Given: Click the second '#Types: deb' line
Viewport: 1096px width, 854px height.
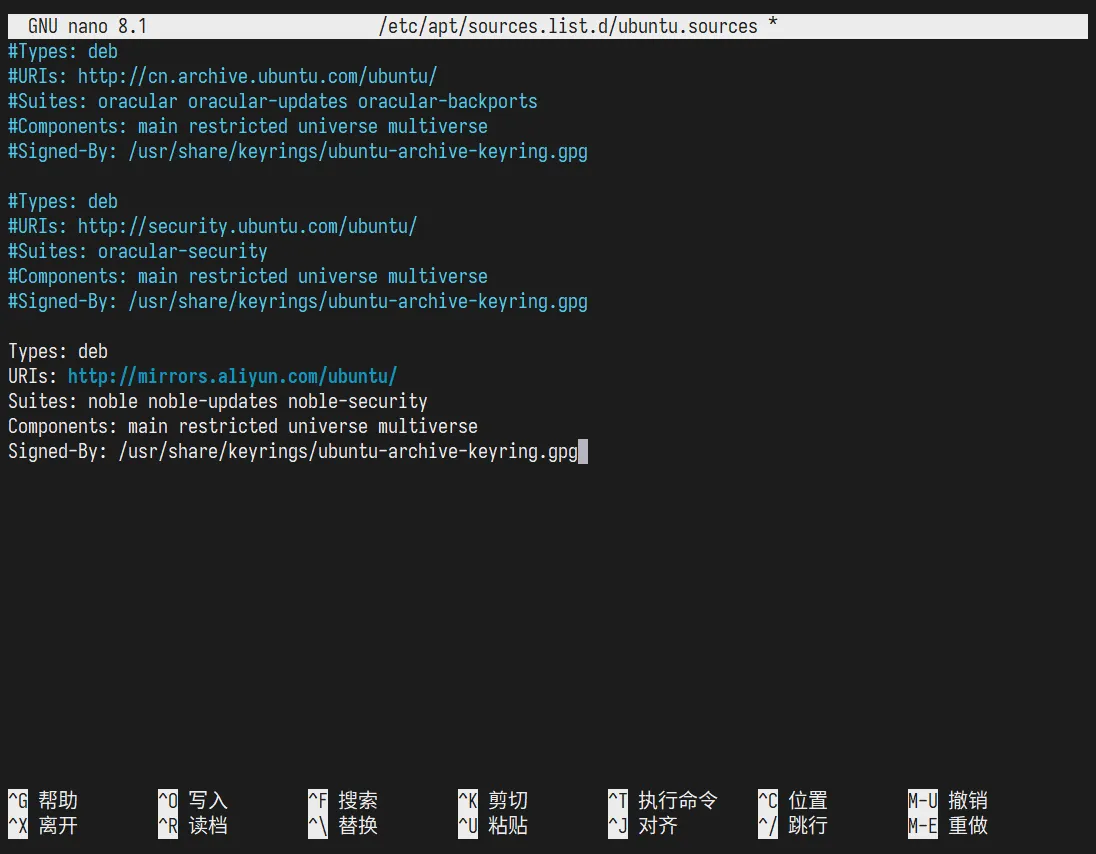Looking at the screenshot, I should pos(63,201).
